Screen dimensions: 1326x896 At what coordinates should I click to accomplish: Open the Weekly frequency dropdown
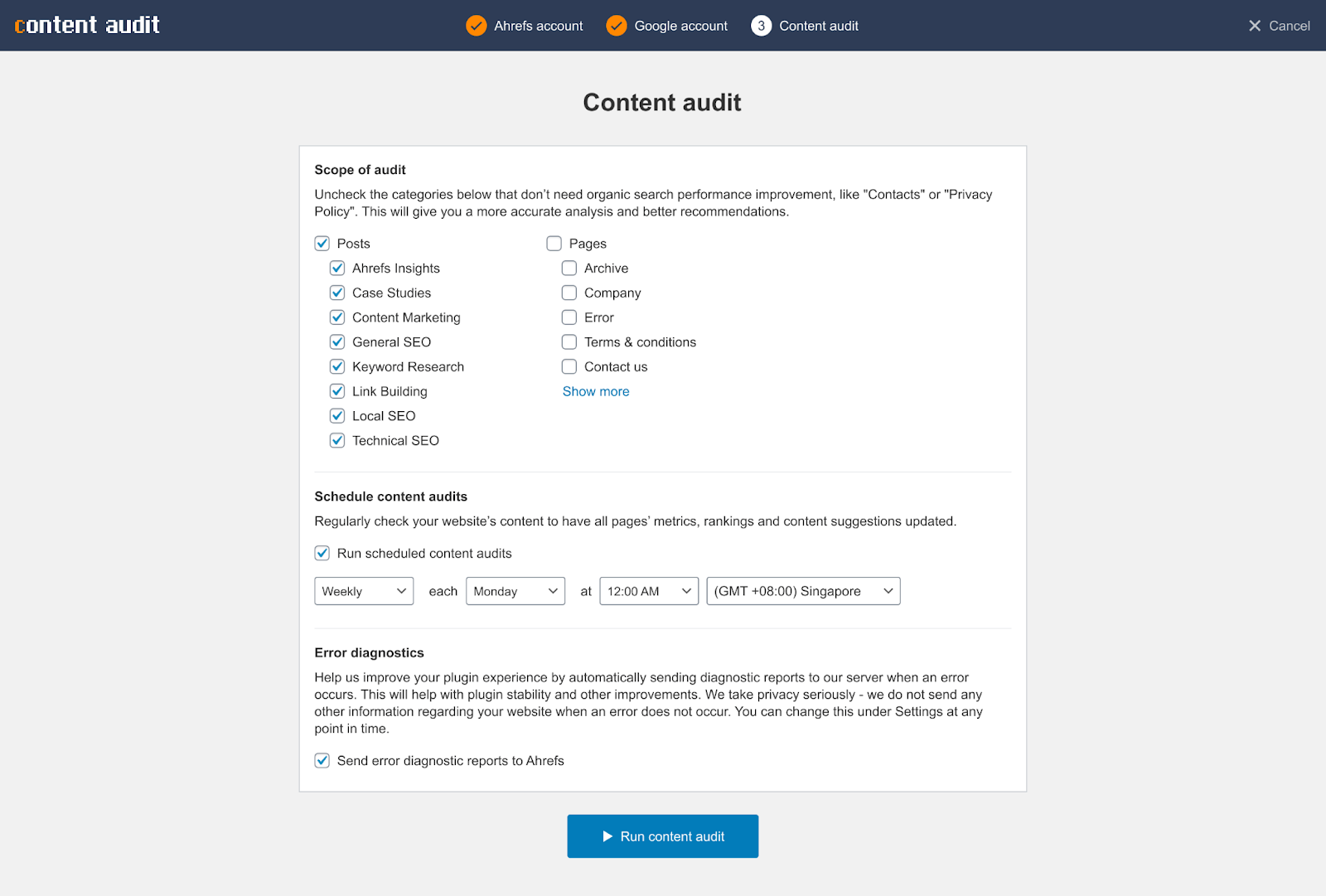[364, 591]
